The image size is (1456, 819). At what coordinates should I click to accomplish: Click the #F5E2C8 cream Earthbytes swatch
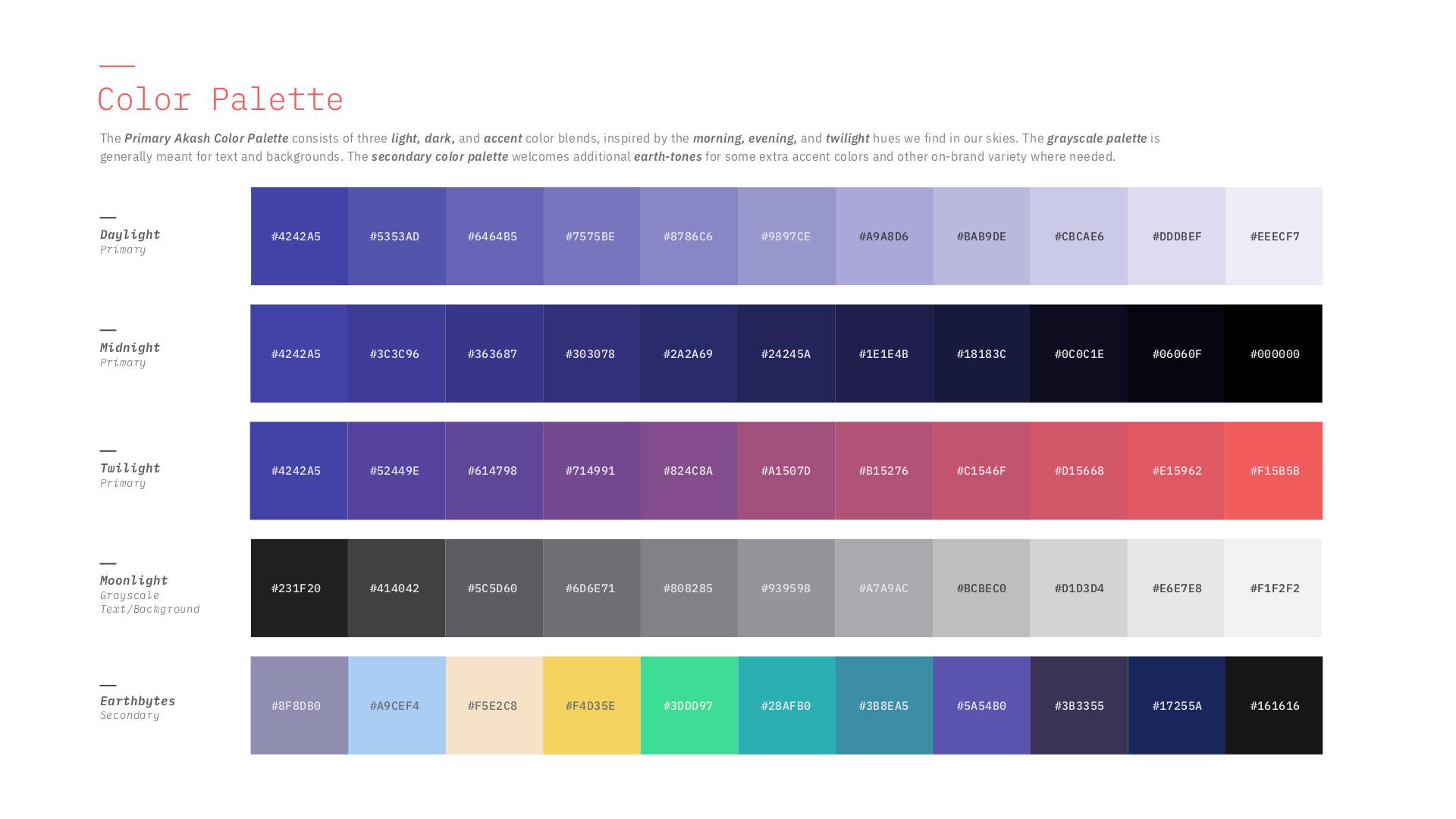coord(494,705)
